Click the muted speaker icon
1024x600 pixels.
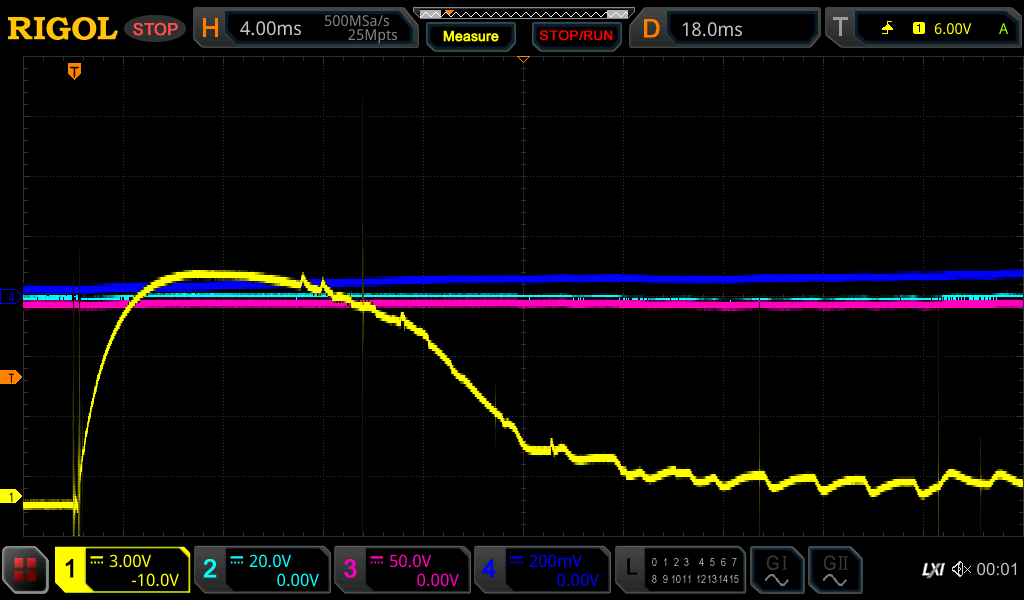[x=961, y=570]
